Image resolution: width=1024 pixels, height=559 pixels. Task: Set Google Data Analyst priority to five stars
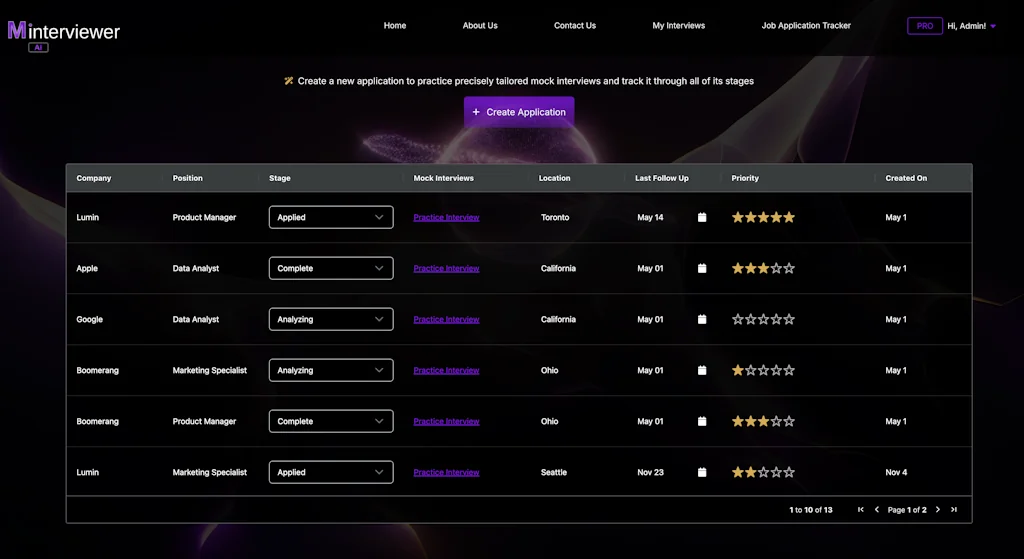click(x=789, y=319)
